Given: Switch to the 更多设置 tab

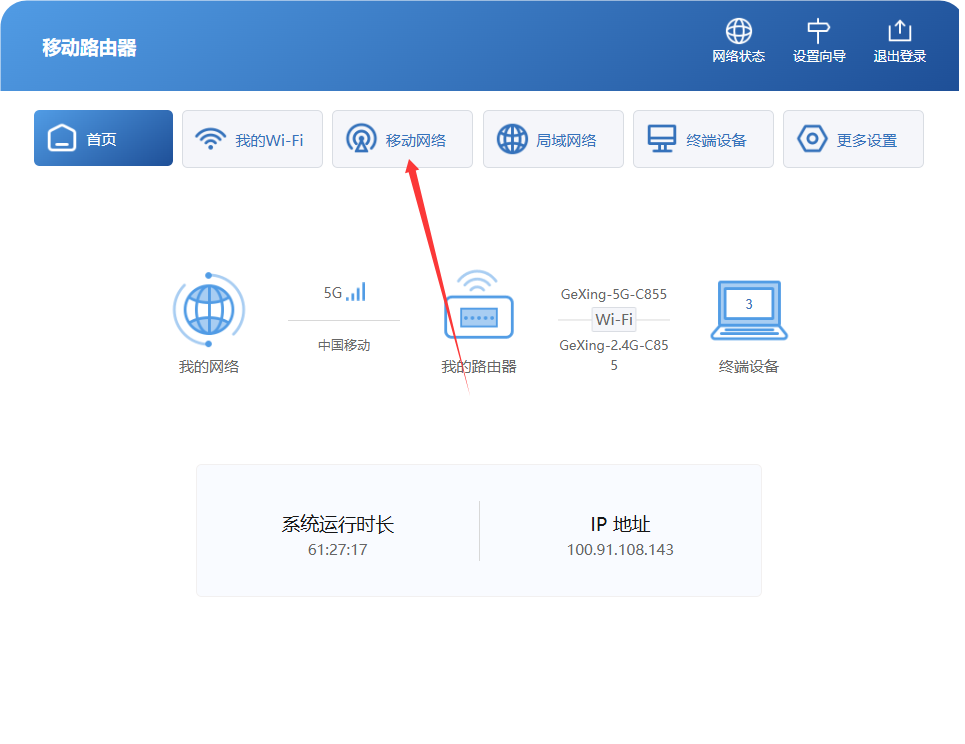Looking at the screenshot, I should (854, 139).
